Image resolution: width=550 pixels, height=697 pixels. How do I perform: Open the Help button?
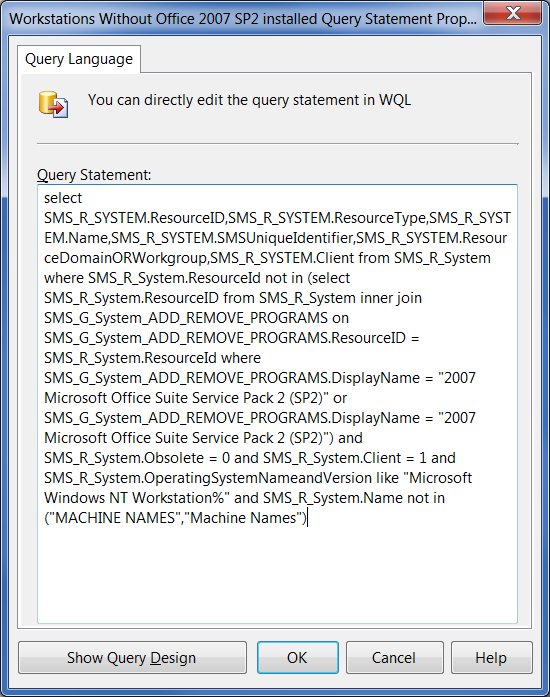tap(491, 657)
